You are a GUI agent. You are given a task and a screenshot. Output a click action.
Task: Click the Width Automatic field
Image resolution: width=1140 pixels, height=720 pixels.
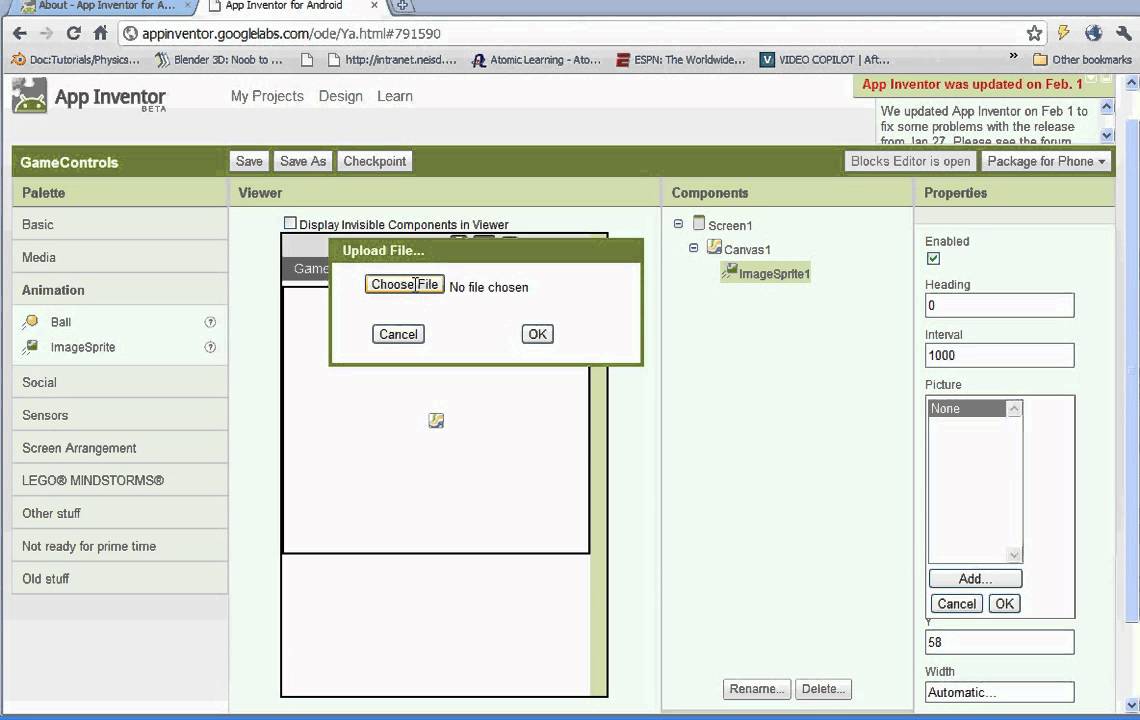tap(1000, 692)
